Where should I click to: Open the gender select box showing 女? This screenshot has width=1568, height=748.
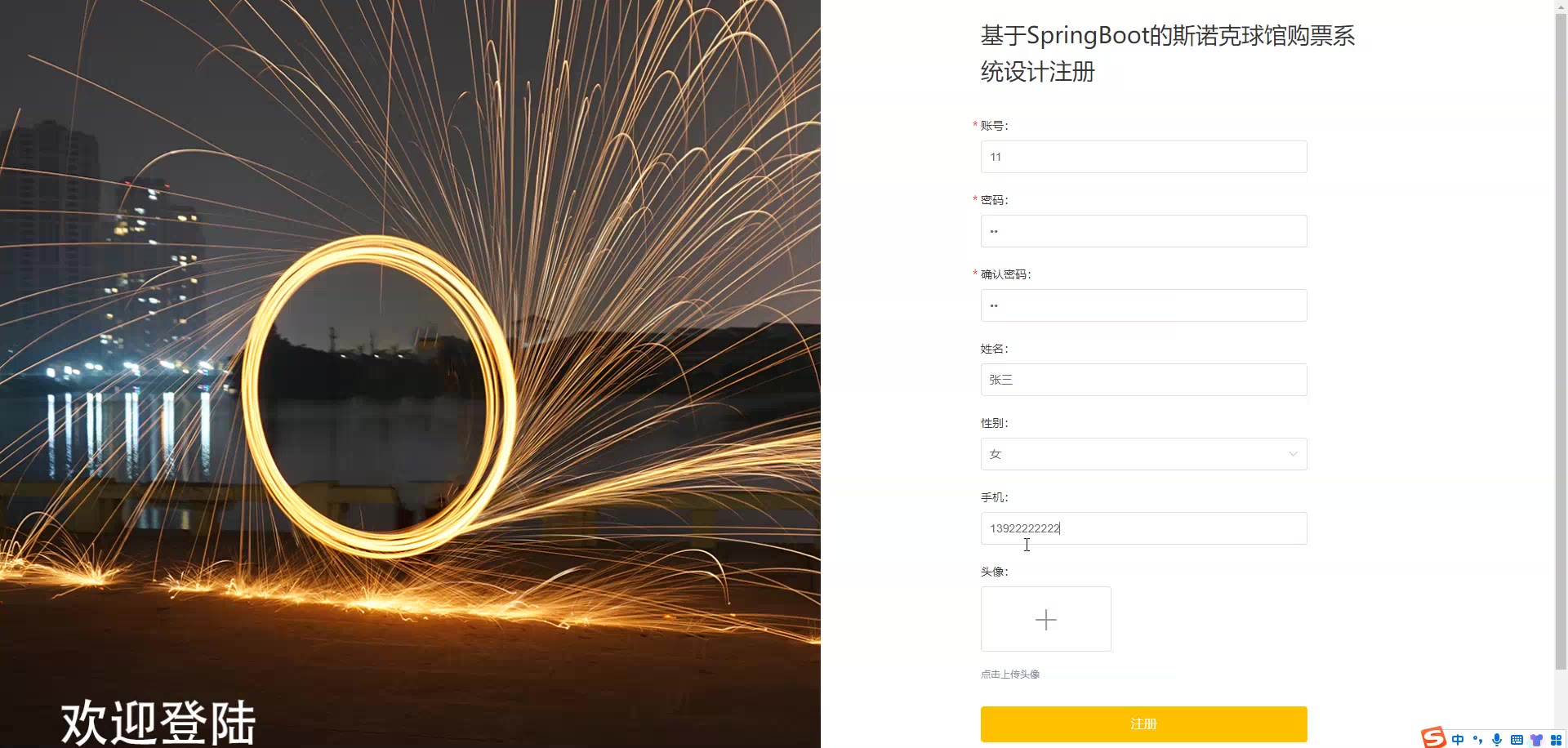[1143, 454]
